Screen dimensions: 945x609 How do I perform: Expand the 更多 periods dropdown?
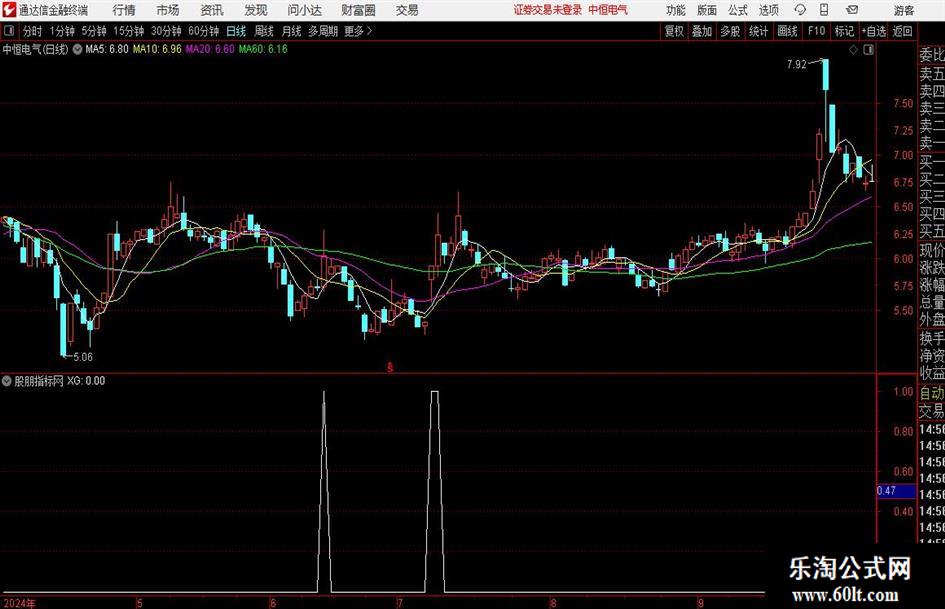pos(358,31)
